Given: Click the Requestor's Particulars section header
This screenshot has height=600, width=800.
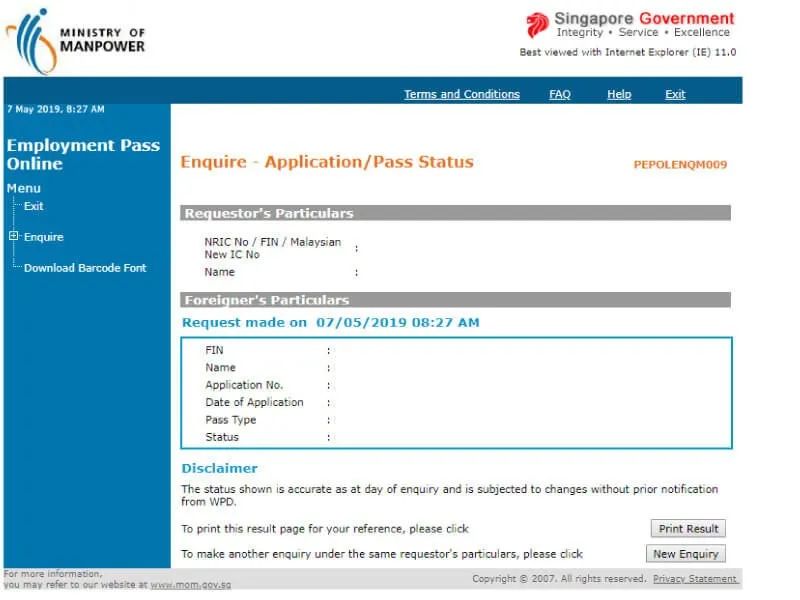Looking at the screenshot, I should pyautogui.click(x=268, y=213).
